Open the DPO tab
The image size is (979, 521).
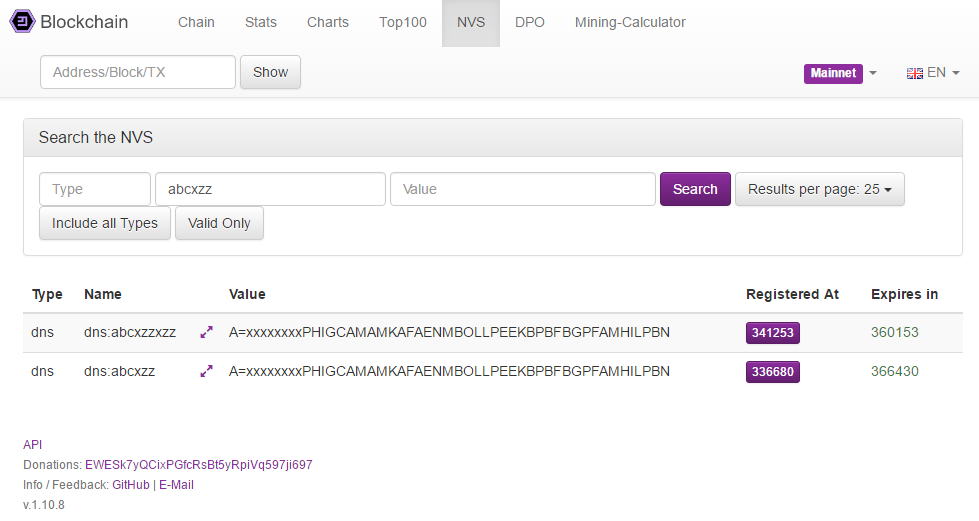[x=529, y=22]
